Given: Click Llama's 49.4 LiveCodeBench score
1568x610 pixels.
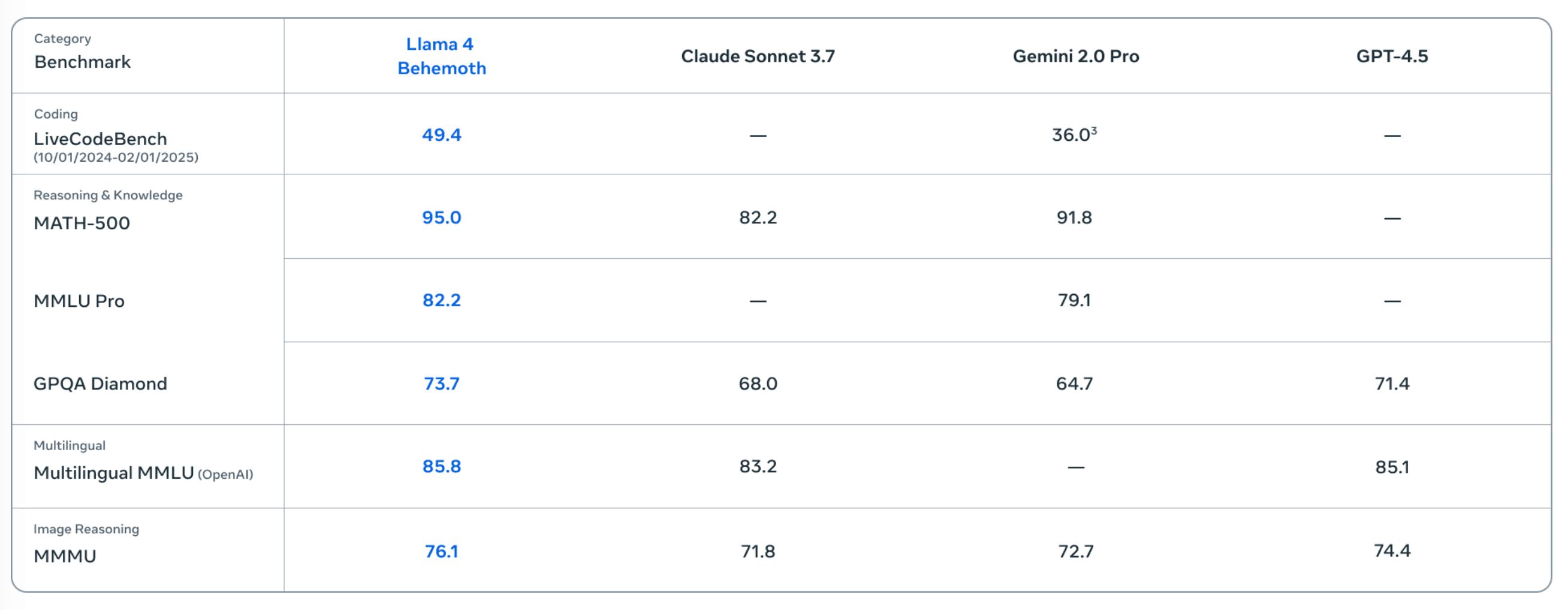Looking at the screenshot, I should pos(442,135).
